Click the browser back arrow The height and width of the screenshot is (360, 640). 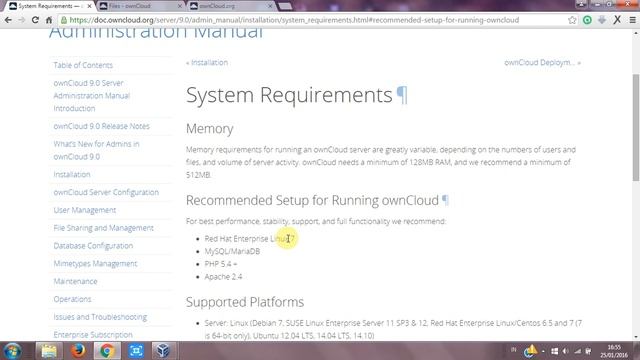(x=8, y=20)
